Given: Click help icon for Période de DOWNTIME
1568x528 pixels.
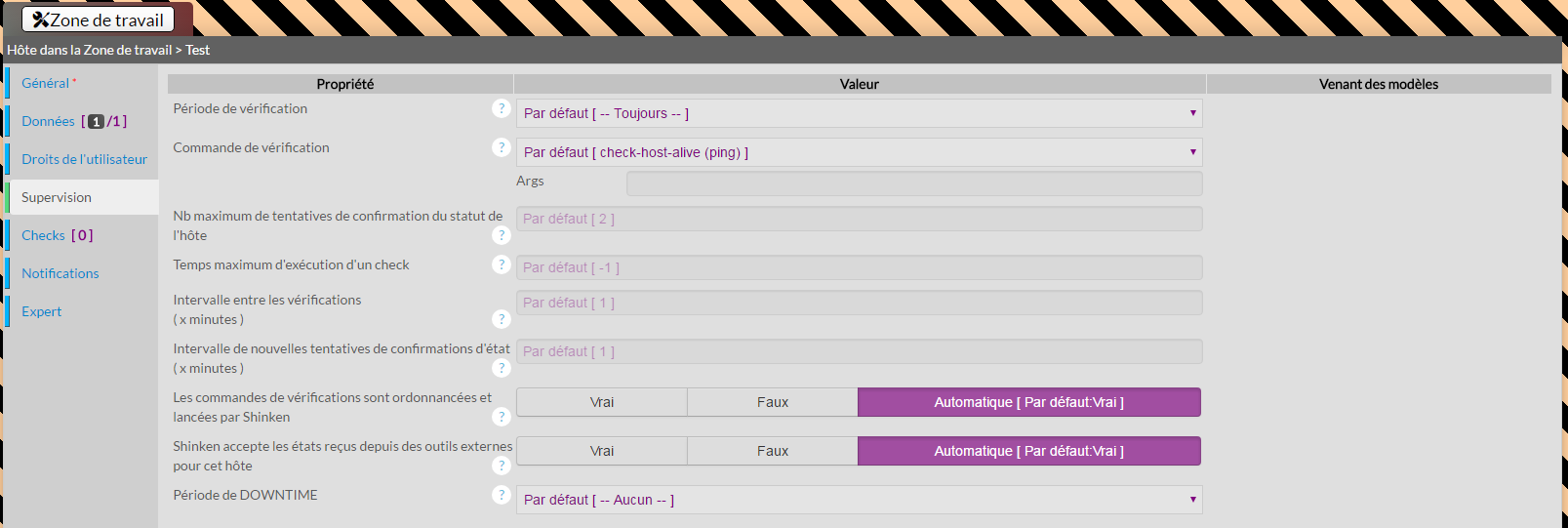Looking at the screenshot, I should tap(502, 495).
